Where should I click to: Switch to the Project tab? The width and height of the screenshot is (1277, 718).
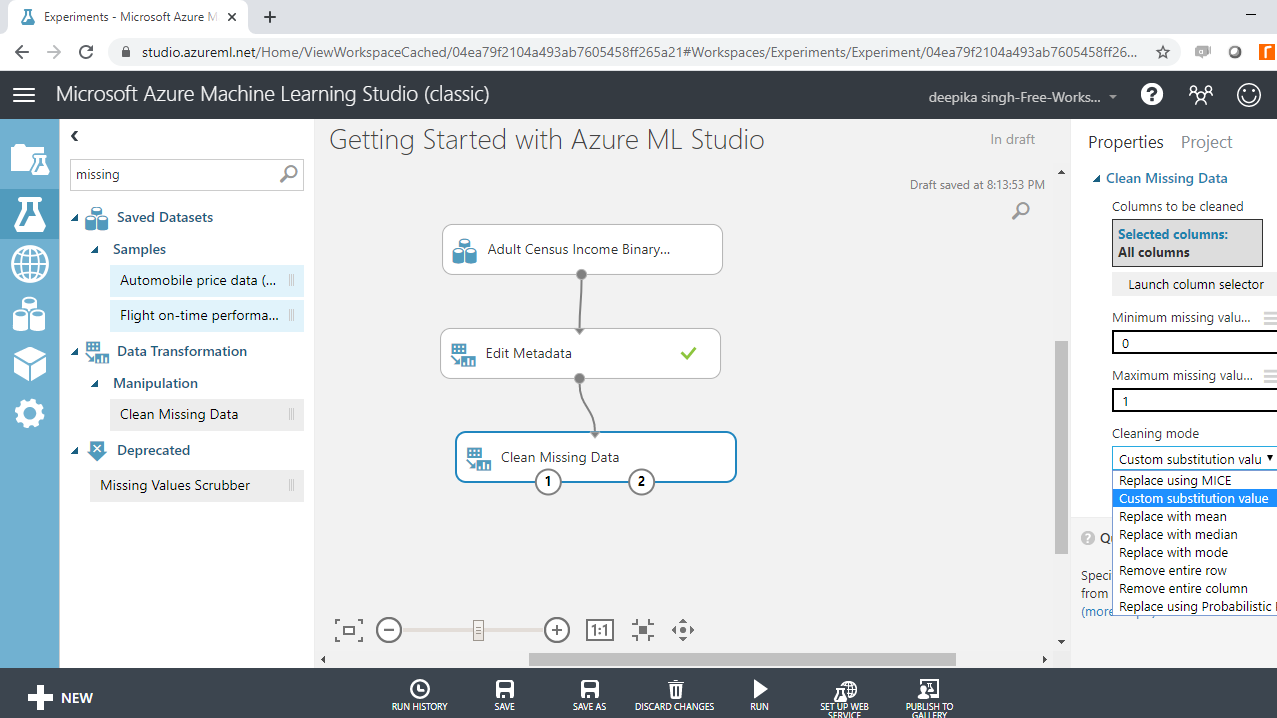point(1206,142)
